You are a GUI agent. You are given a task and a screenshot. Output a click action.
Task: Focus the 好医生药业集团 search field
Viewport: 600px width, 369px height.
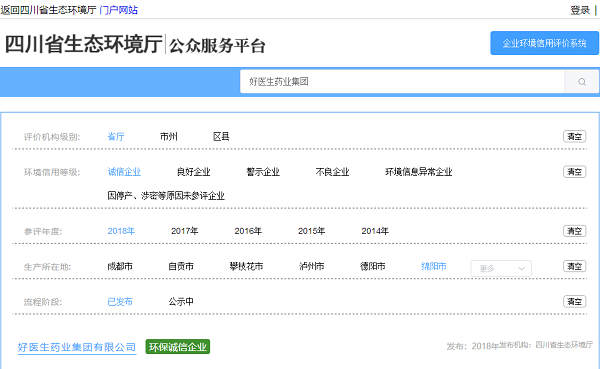(403, 82)
